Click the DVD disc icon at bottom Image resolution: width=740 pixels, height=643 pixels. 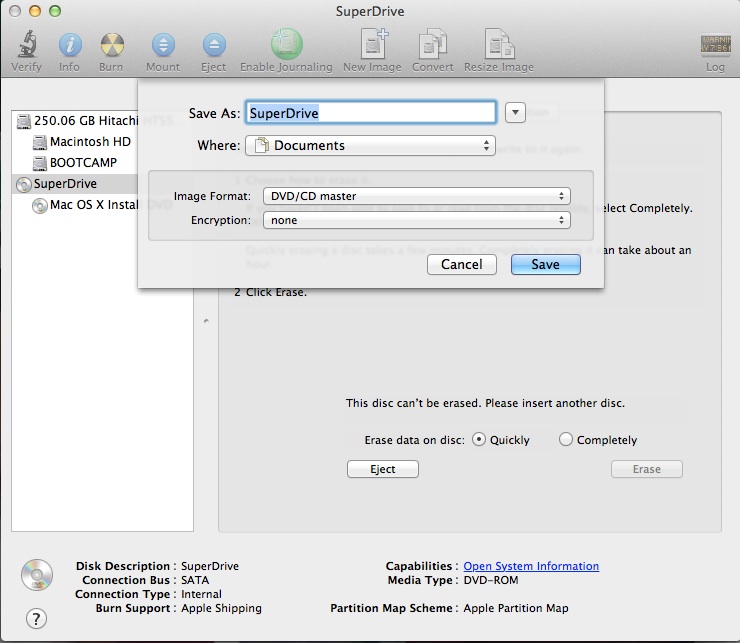(x=37, y=575)
